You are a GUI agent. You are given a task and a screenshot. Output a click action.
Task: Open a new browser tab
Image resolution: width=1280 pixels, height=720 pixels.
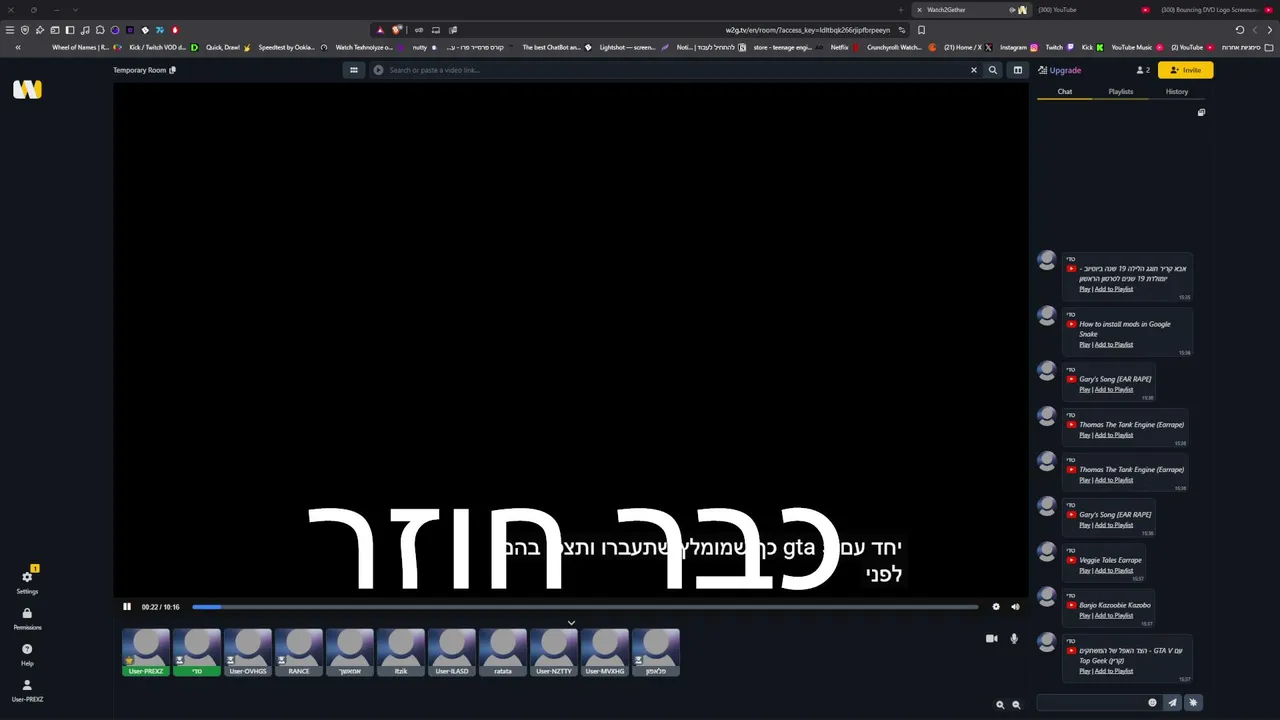pyautogui.click(x=901, y=10)
